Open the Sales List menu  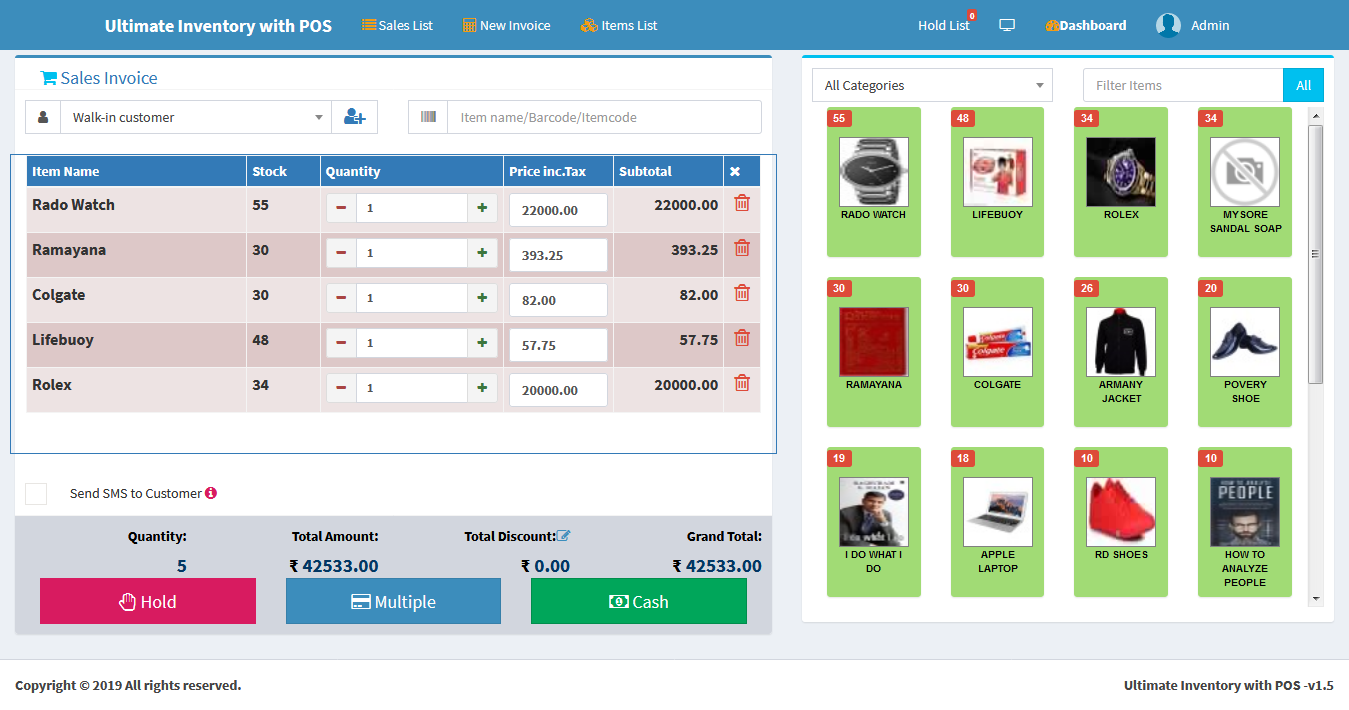pos(397,25)
